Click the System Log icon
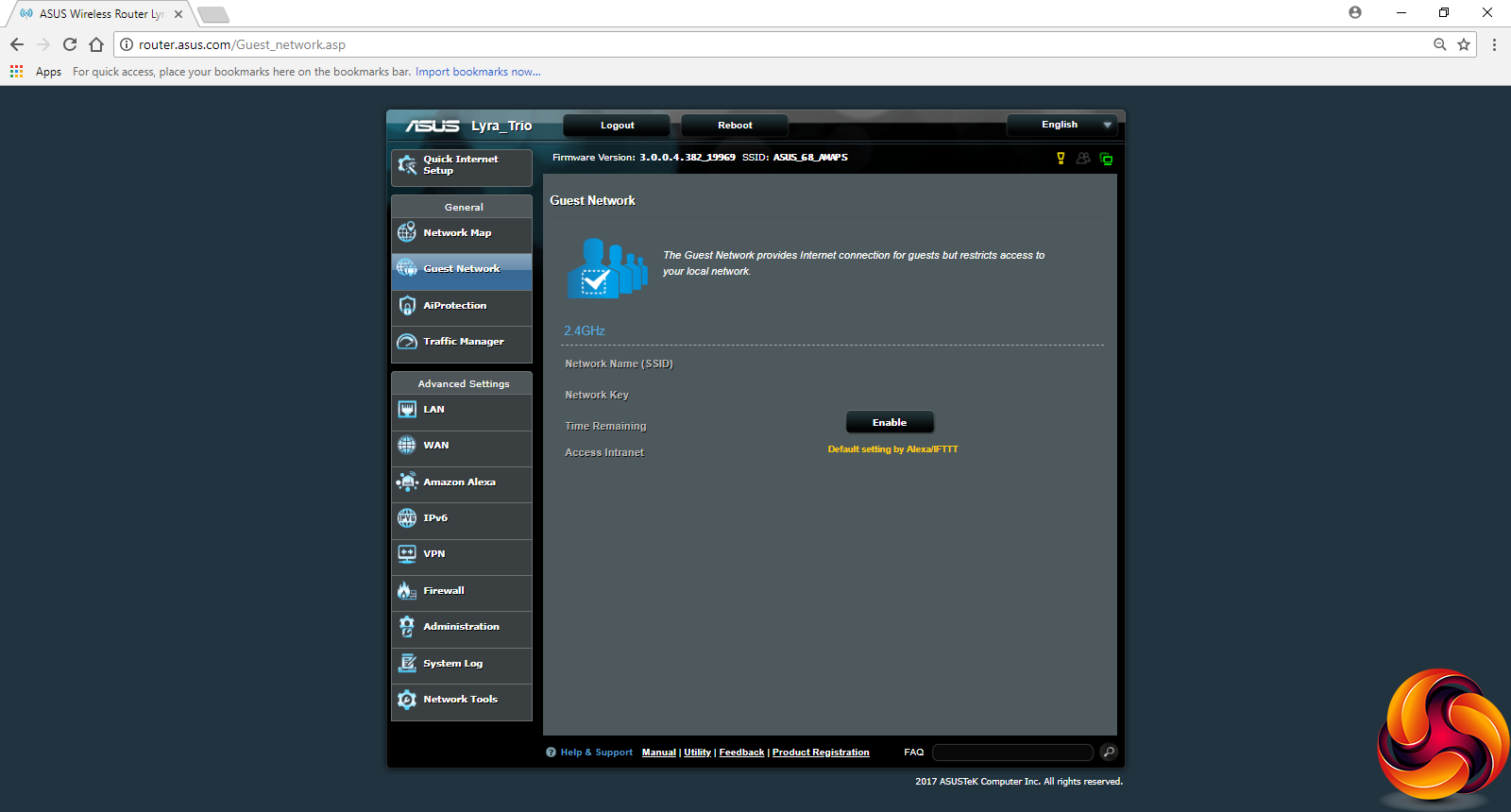 click(407, 663)
